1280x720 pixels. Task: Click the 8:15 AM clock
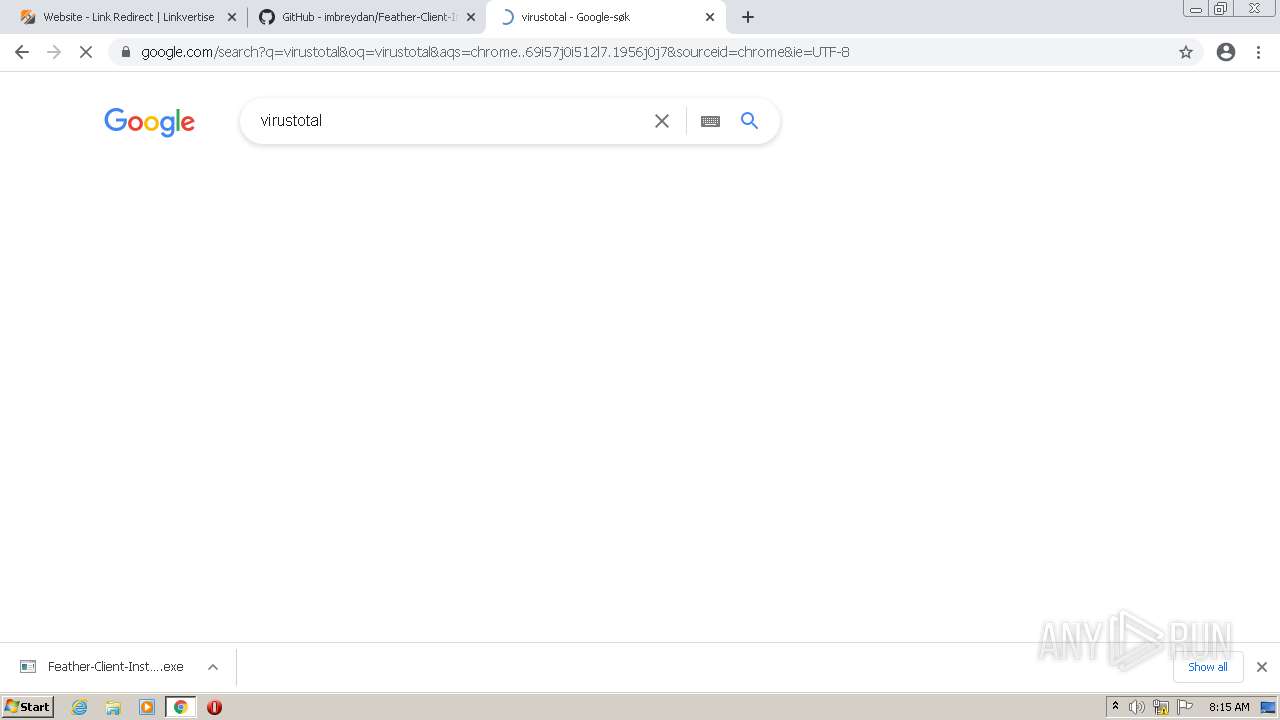(1229, 707)
